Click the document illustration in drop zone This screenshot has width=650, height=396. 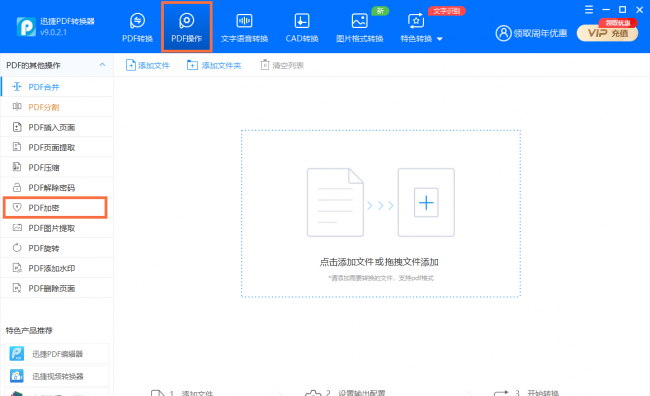point(335,202)
